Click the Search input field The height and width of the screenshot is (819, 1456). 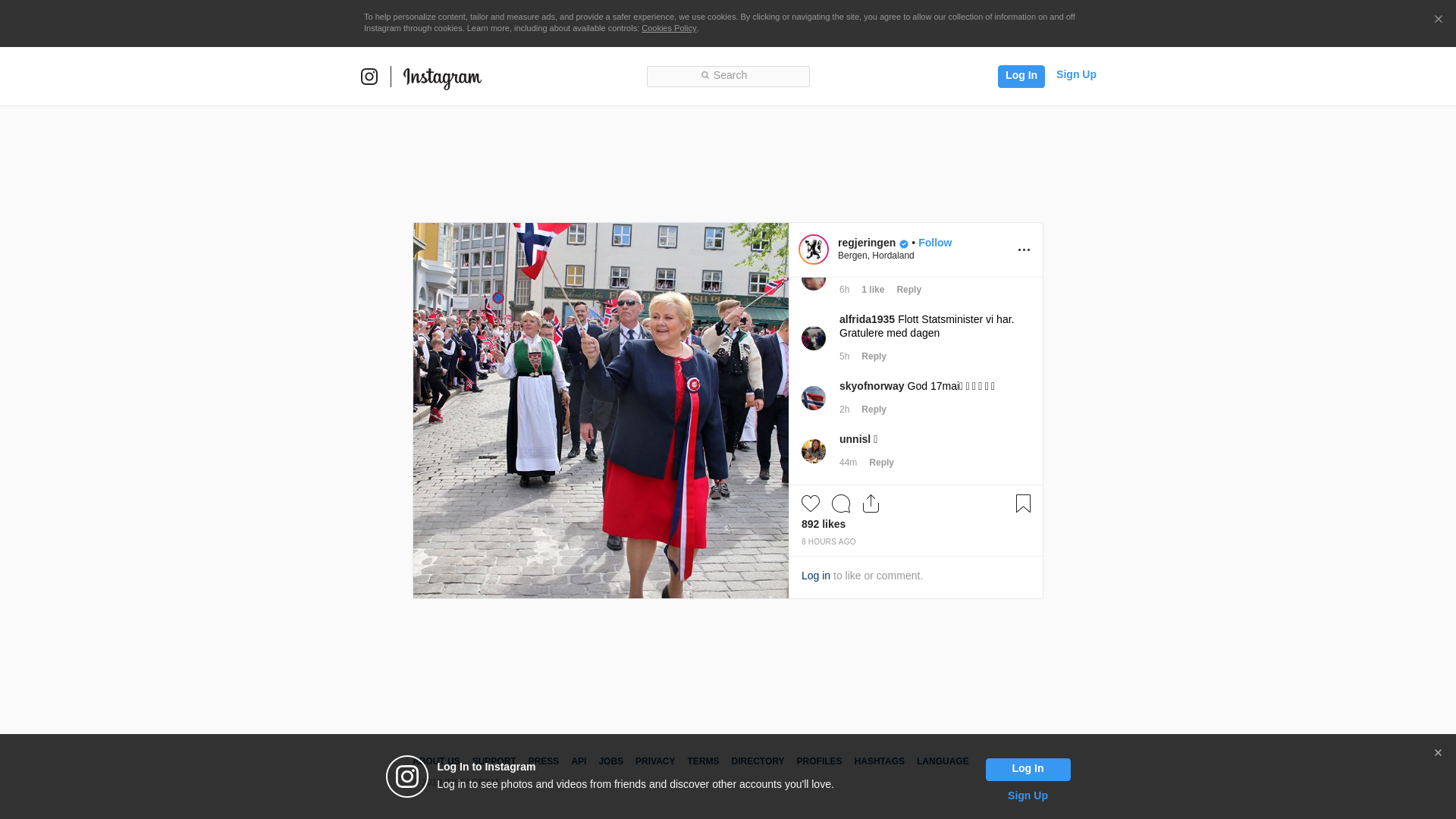(x=728, y=76)
